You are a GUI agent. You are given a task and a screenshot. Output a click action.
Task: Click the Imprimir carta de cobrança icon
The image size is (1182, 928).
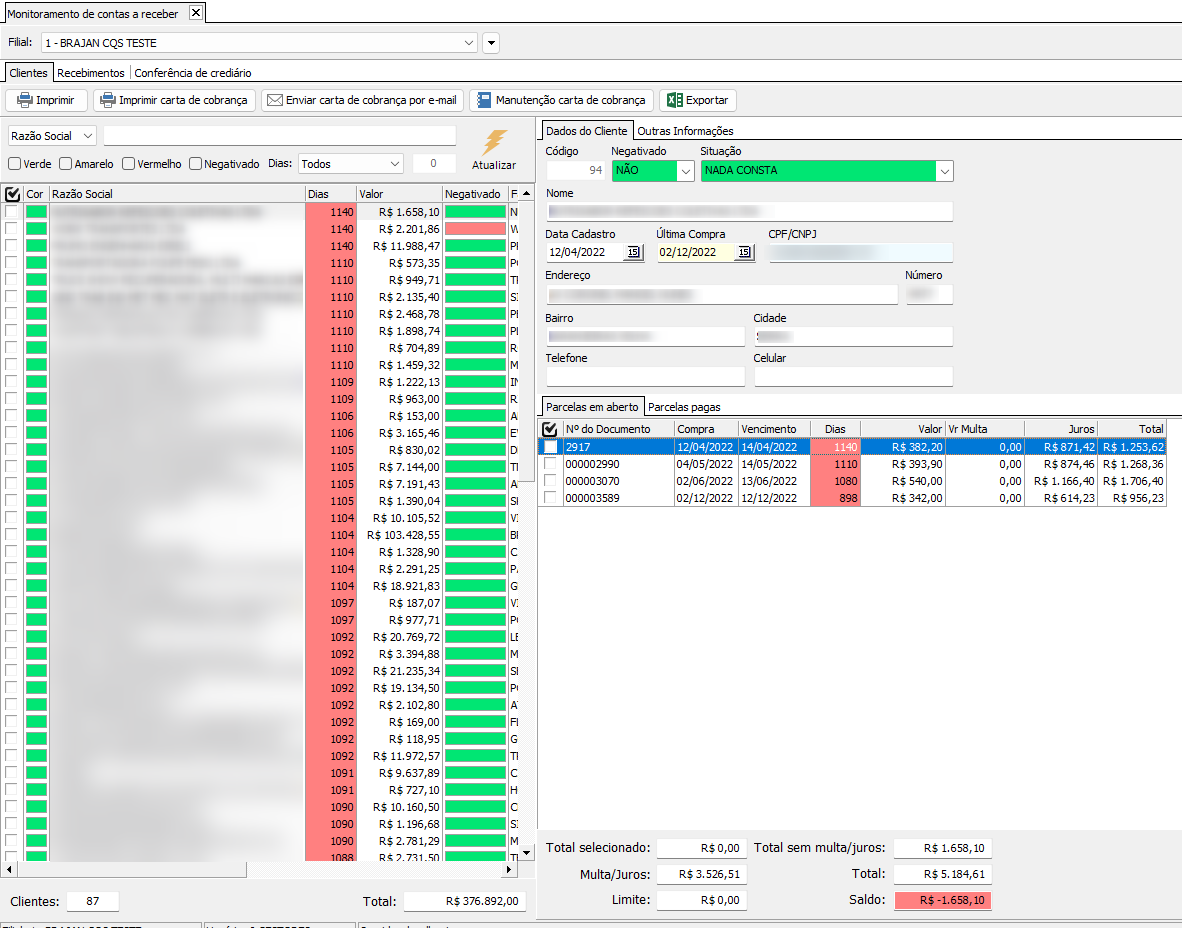coord(107,100)
